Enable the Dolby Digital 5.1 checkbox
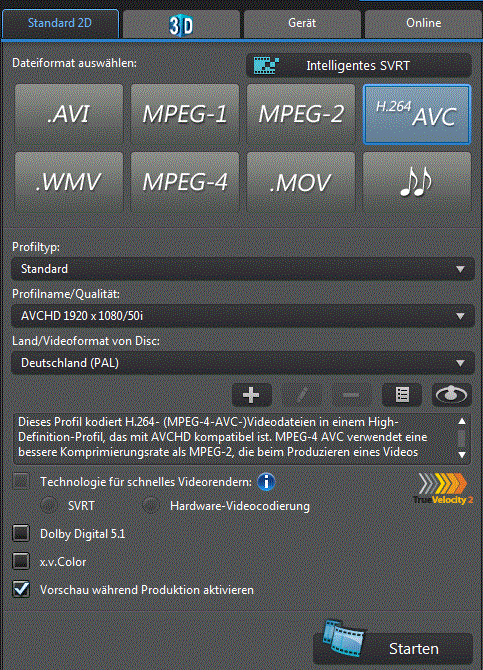Screen dimensions: 483x670 coord(21,533)
